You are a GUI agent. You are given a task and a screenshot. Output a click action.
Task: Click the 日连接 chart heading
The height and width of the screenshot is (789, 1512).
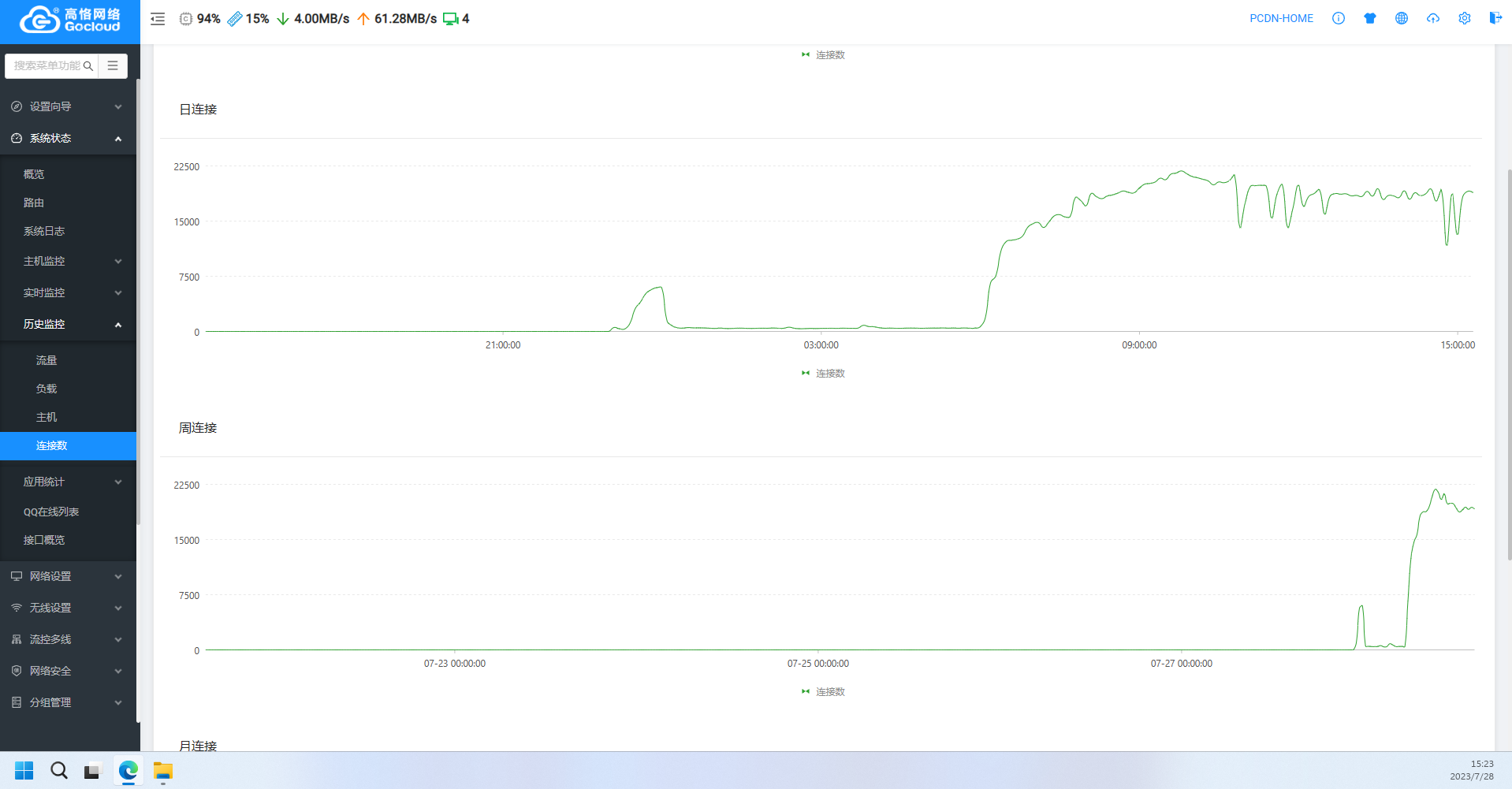click(x=198, y=110)
